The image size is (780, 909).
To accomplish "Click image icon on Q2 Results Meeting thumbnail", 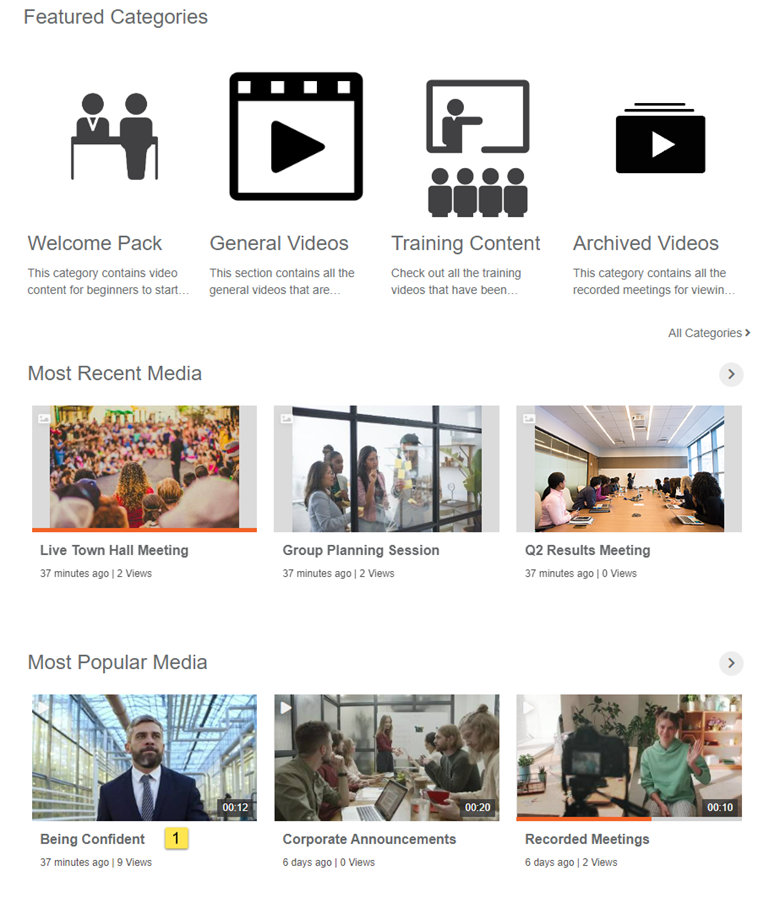I will 528,418.
